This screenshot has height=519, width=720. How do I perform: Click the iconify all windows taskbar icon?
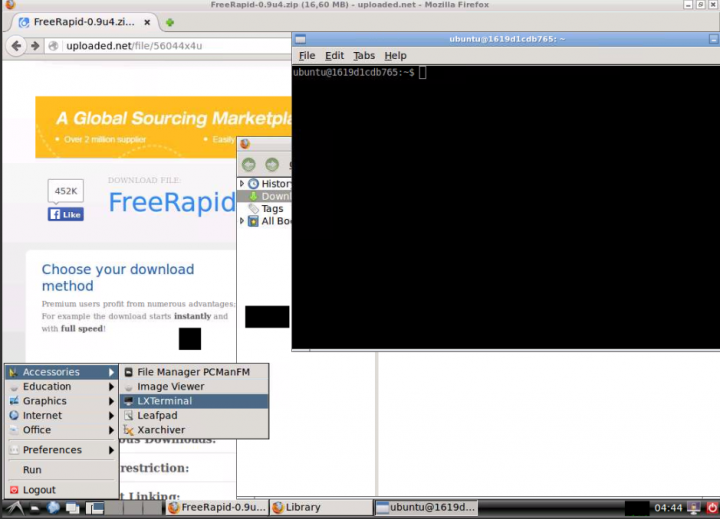(73, 508)
